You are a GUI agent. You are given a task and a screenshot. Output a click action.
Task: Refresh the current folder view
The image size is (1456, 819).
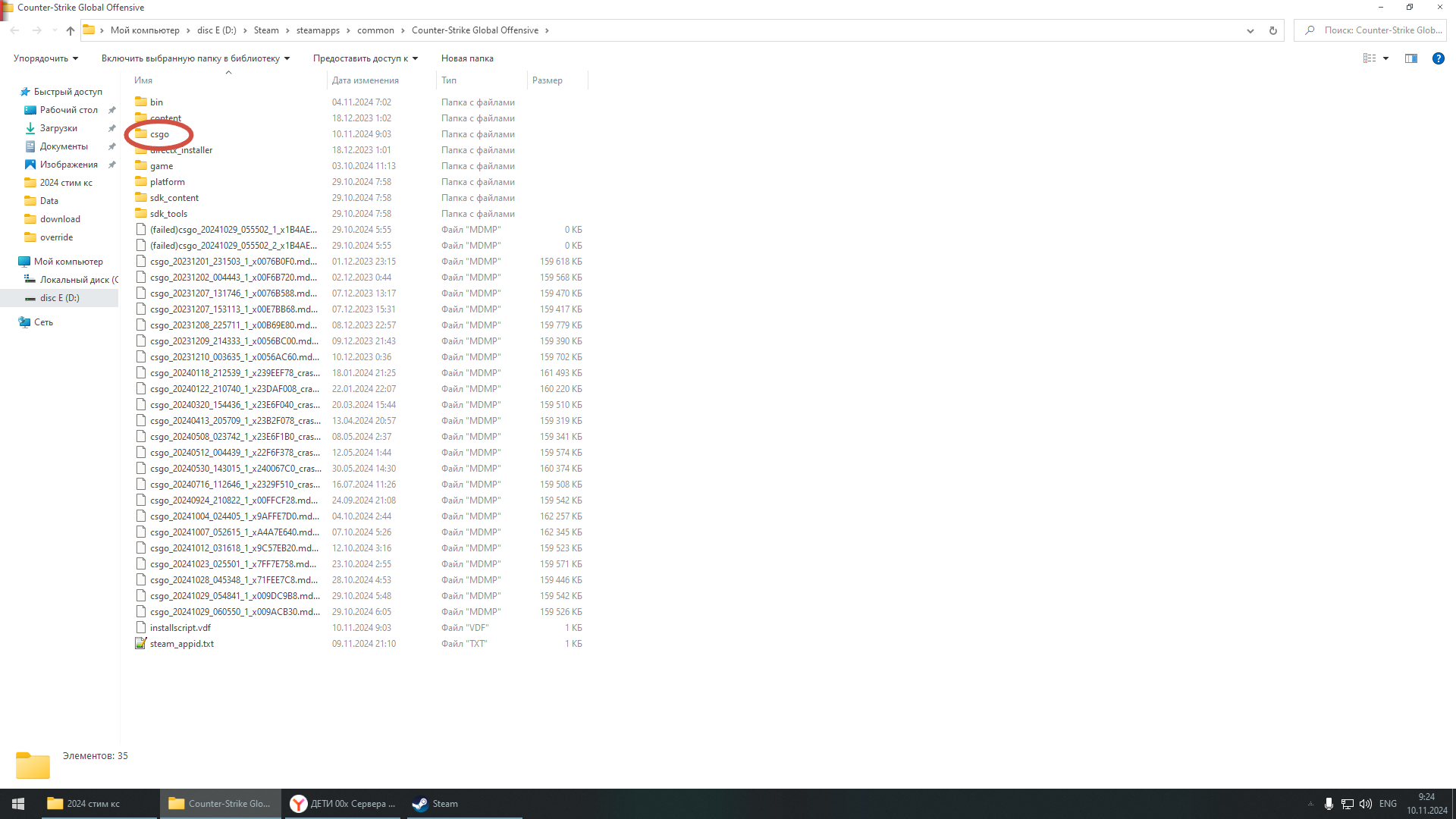point(1273,30)
